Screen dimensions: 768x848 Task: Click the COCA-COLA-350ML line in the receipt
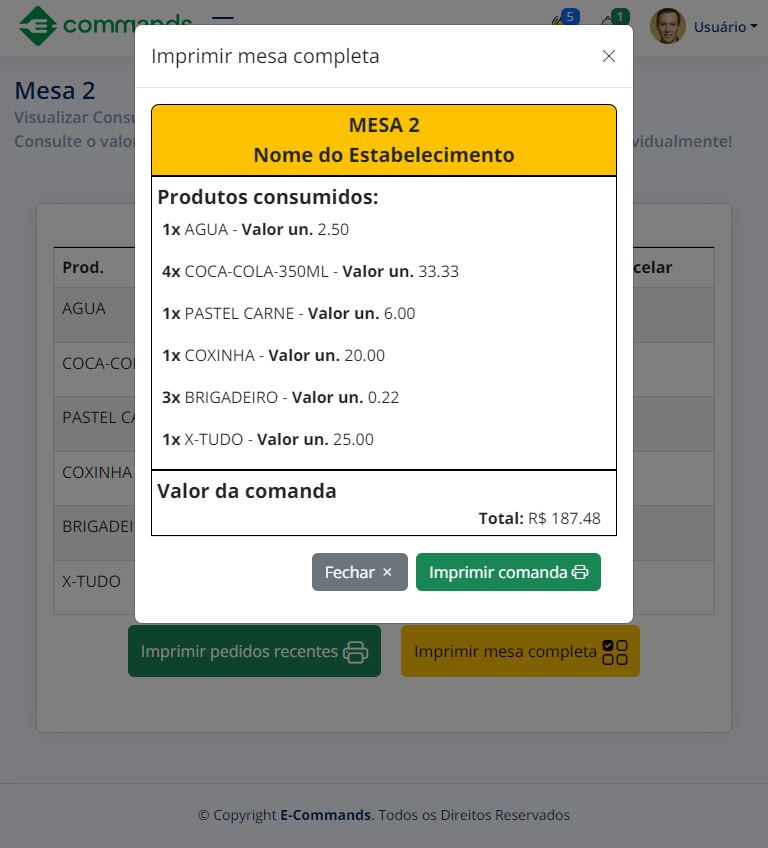[x=310, y=271]
